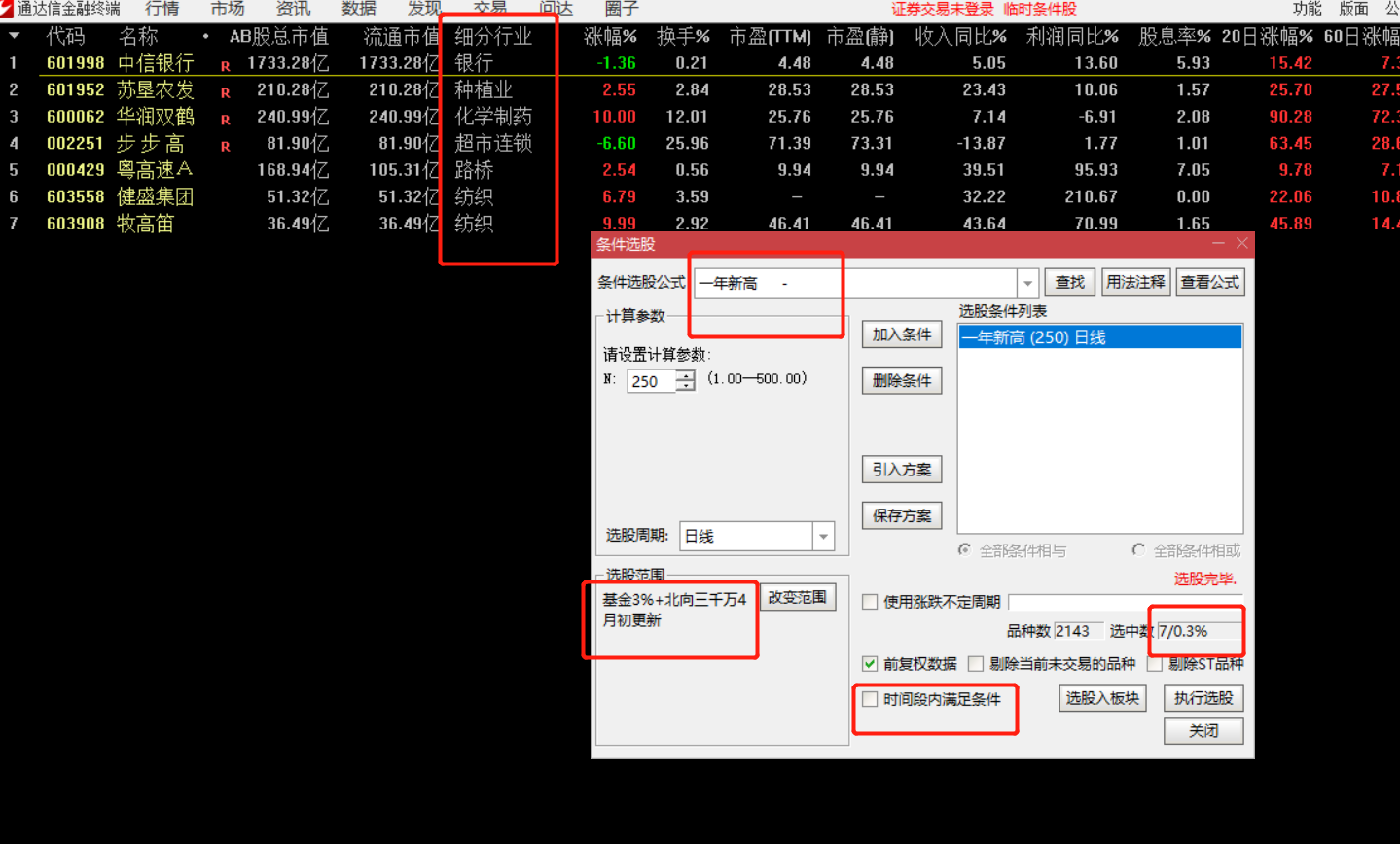Open the 资讯 menu

[x=293, y=9]
